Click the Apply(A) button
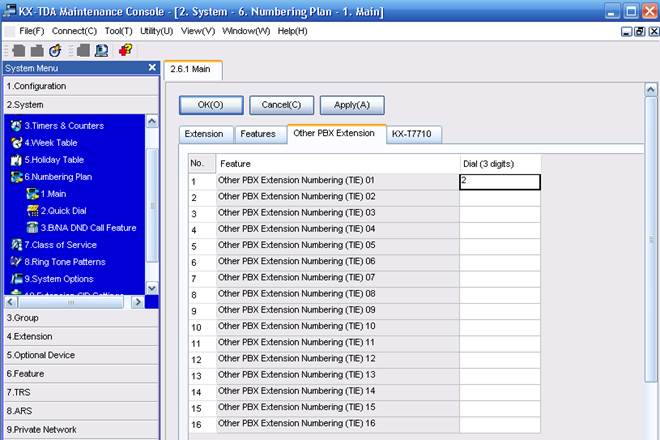This screenshot has width=660, height=440. (352, 105)
